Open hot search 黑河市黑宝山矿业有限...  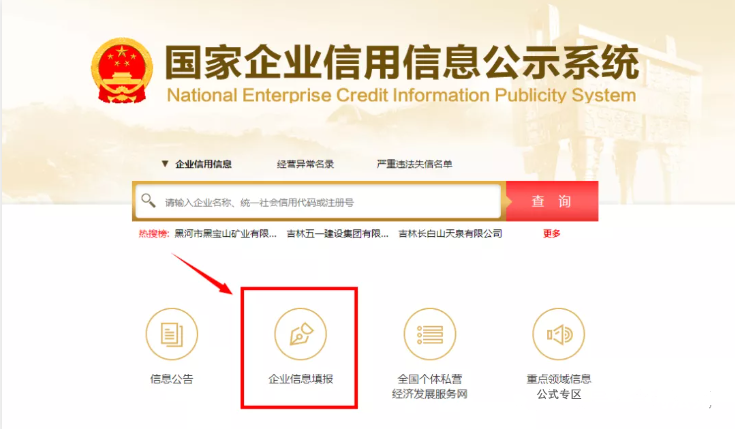[x=225, y=234]
